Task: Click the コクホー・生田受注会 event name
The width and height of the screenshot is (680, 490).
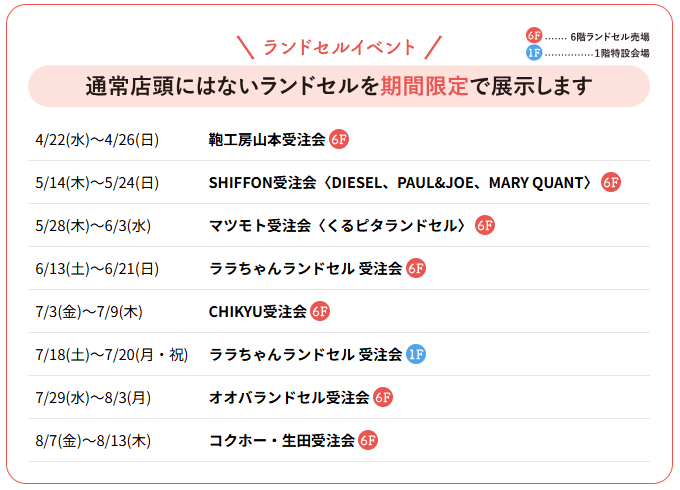Action: 281,440
